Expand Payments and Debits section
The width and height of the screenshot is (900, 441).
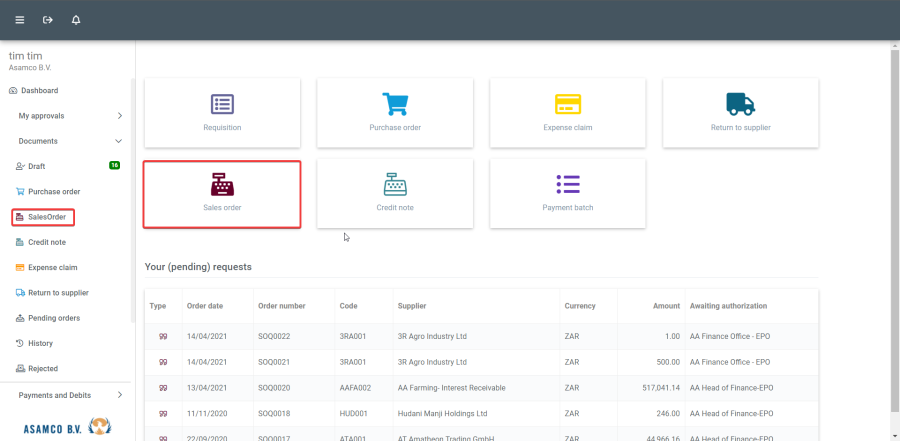(x=119, y=395)
